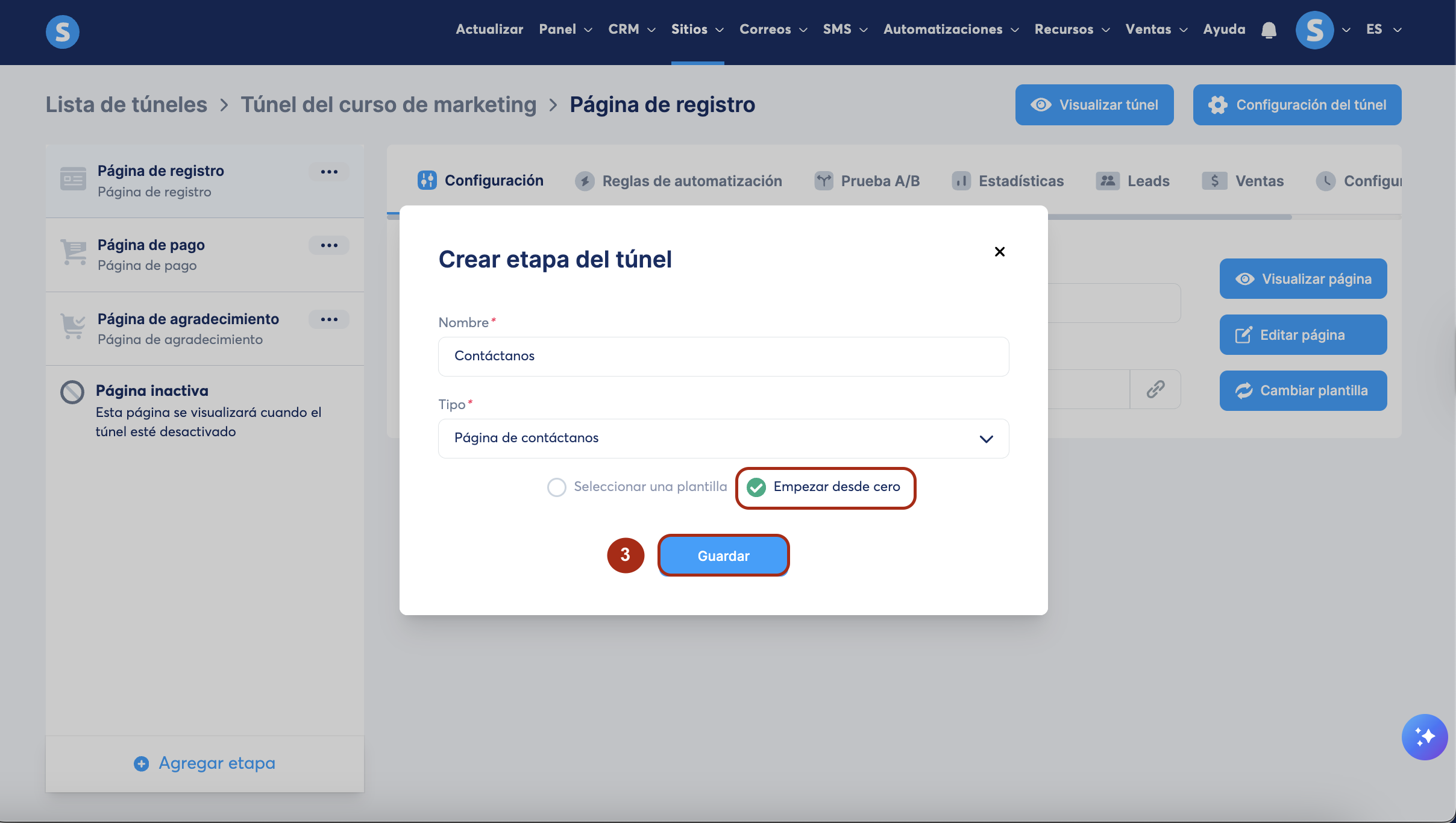1456x823 pixels.
Task: Expand the Sitios navigation menu
Action: click(x=697, y=30)
